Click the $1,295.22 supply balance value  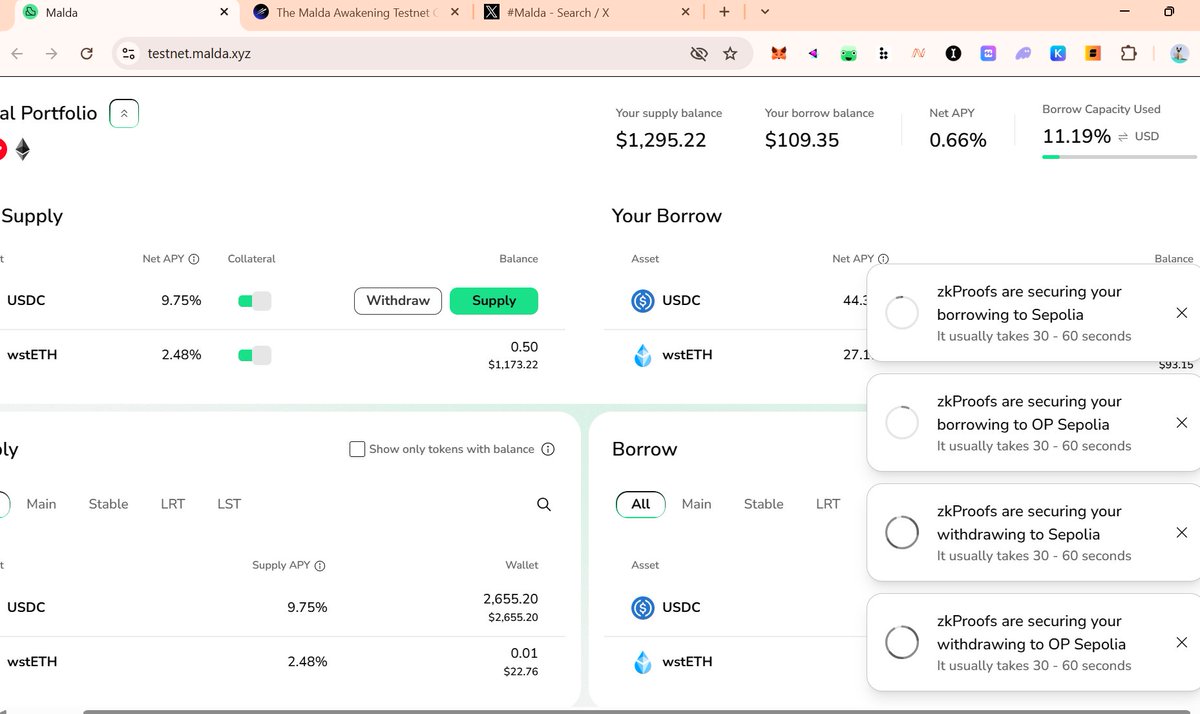pyautogui.click(x=661, y=140)
